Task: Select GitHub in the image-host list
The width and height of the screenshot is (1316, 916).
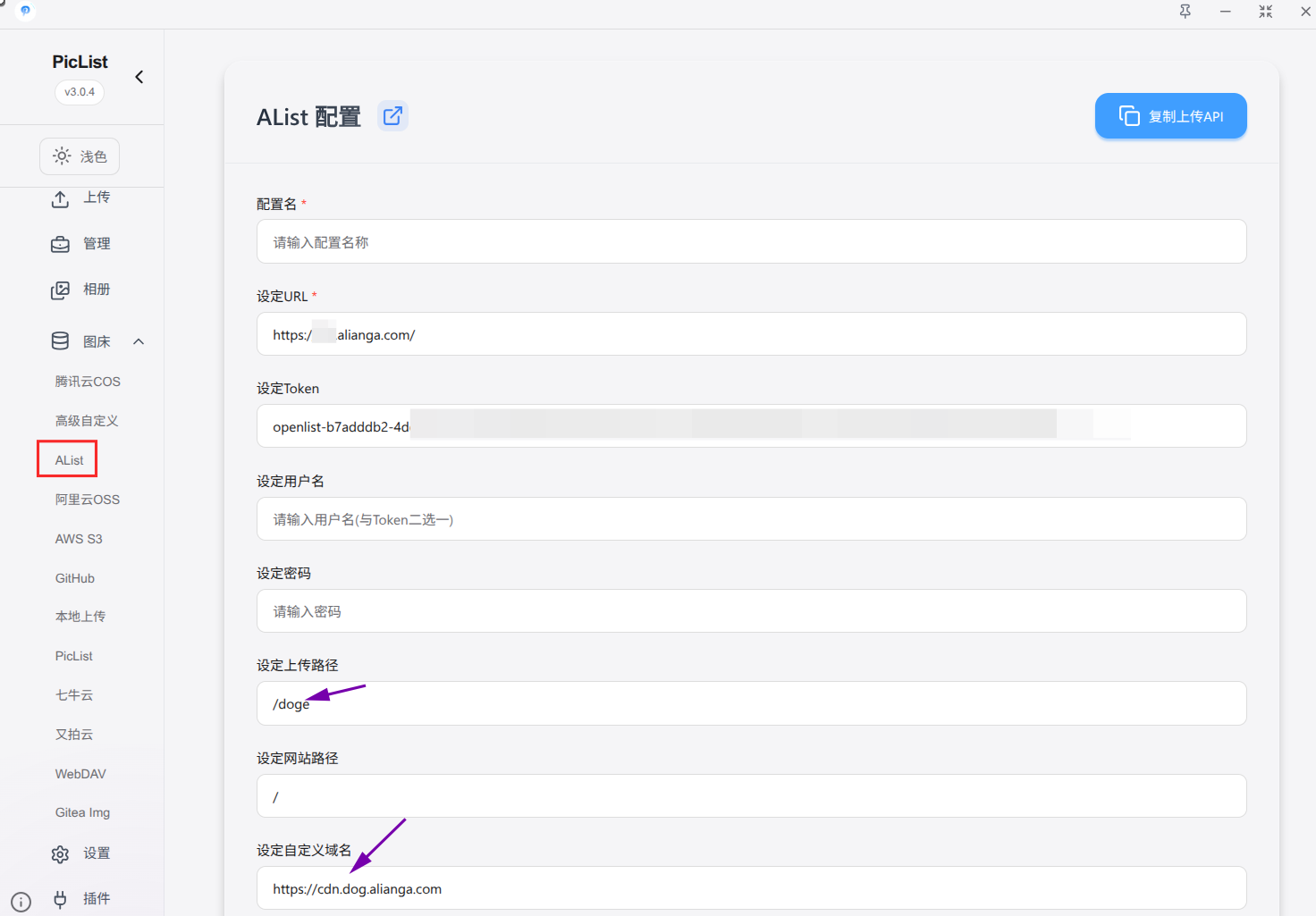Action: click(75, 578)
